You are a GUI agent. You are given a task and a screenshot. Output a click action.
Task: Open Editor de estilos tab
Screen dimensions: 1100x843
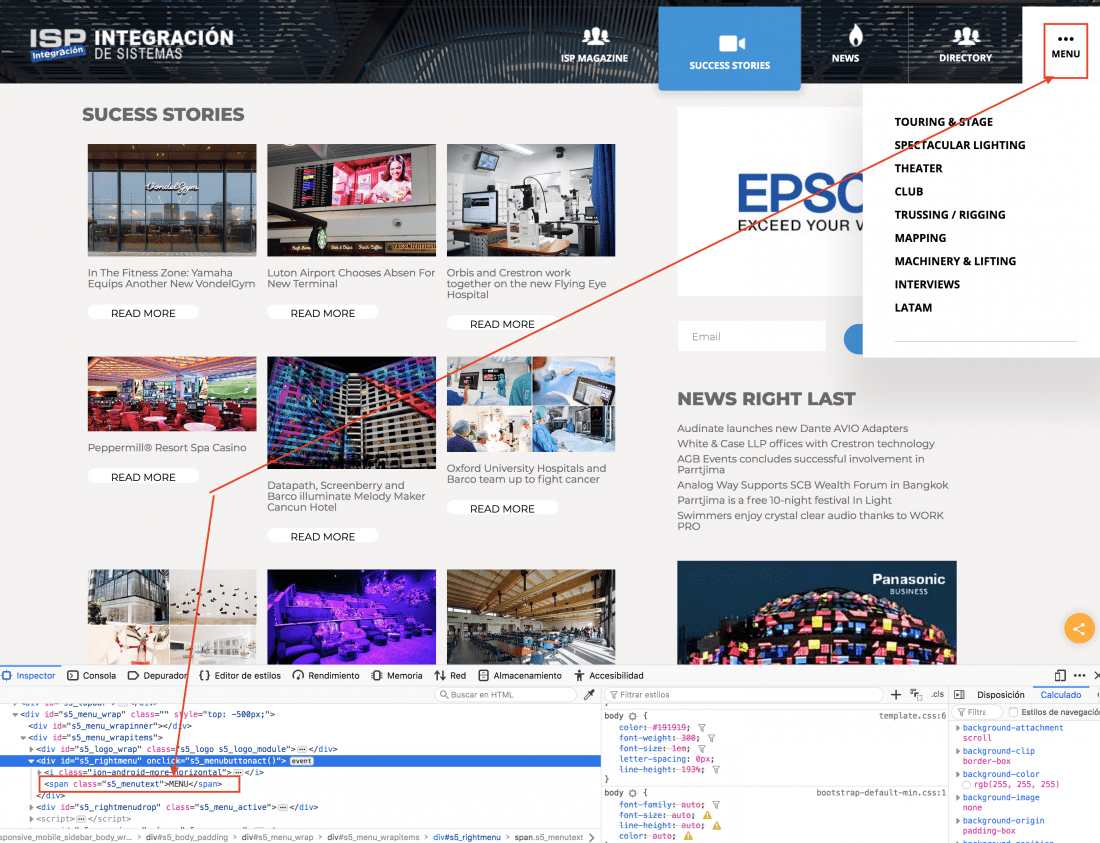click(241, 675)
